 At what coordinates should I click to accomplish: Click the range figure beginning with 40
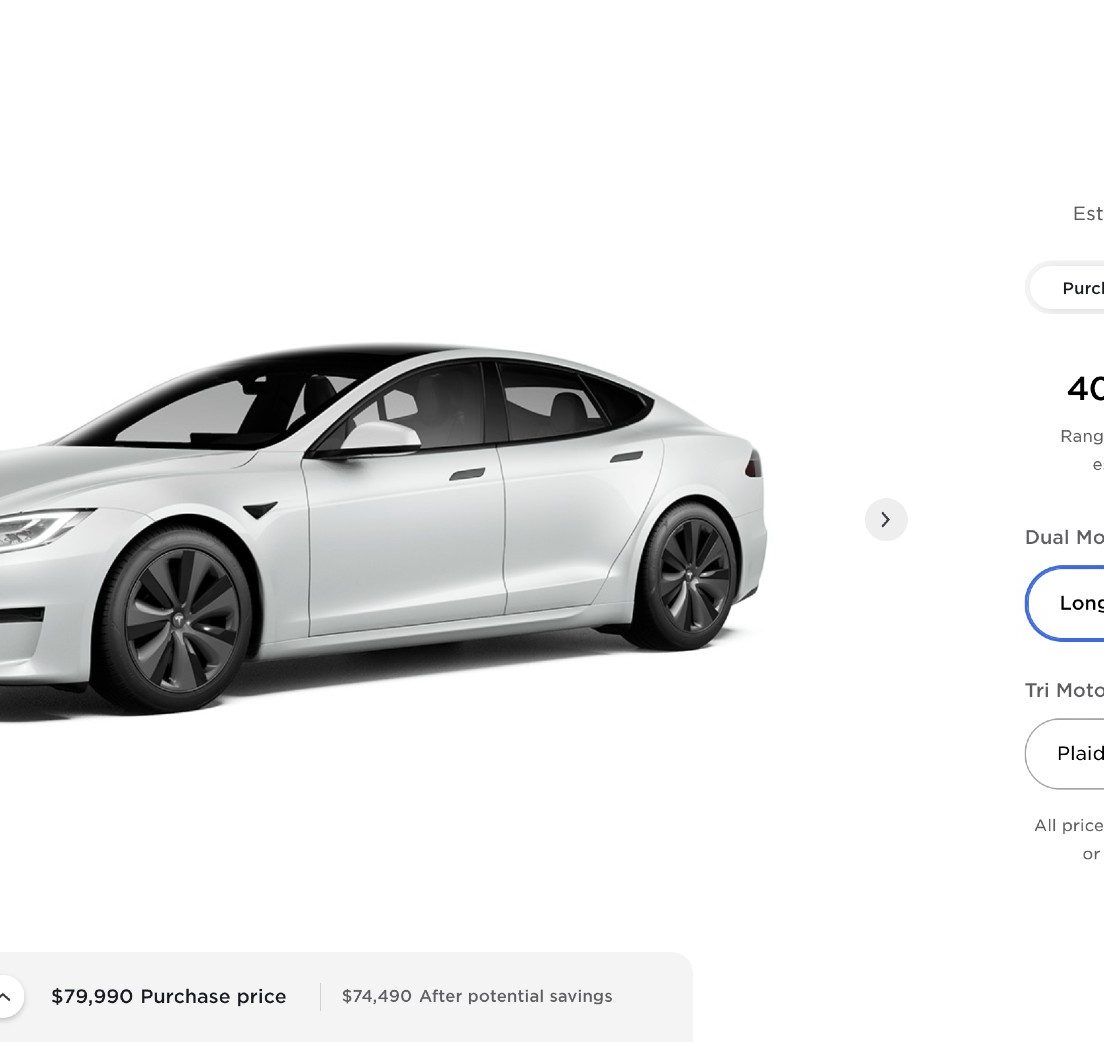1085,389
